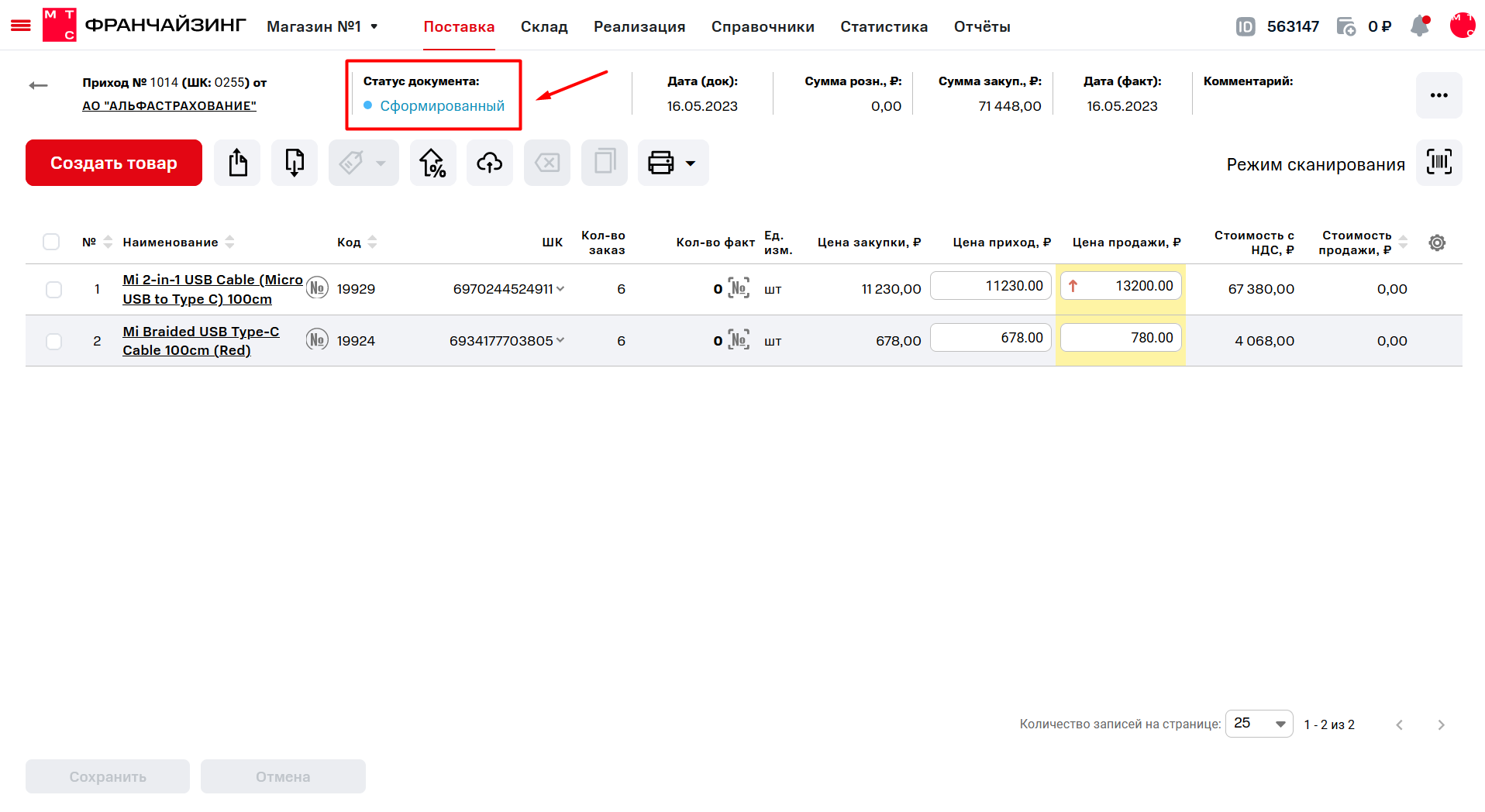This screenshot has height=812, width=1485.
Task: Click serial number scan icon in row 1
Action: [739, 287]
